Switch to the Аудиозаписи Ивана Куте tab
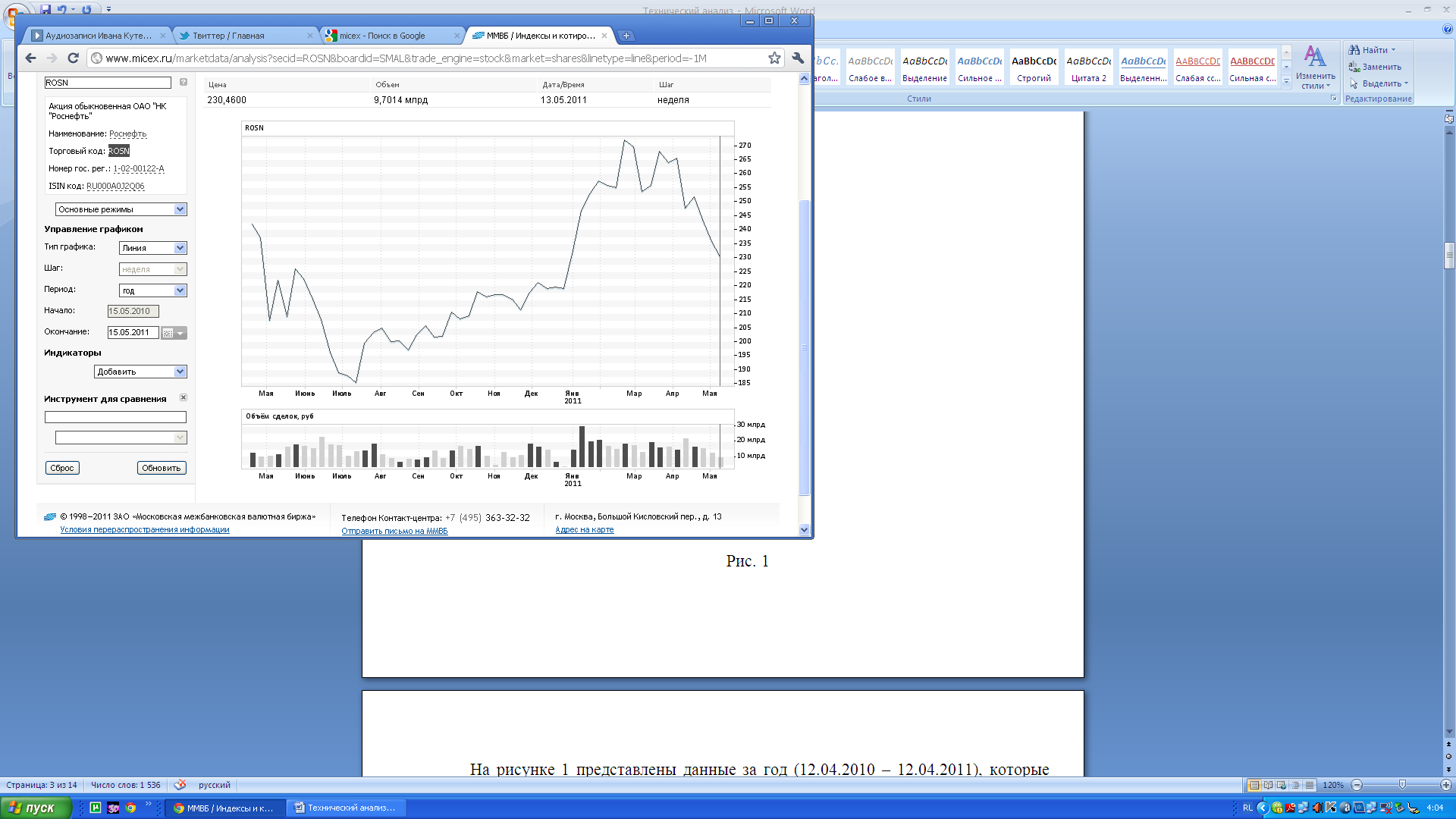This screenshot has height=819, width=1456. (99, 36)
